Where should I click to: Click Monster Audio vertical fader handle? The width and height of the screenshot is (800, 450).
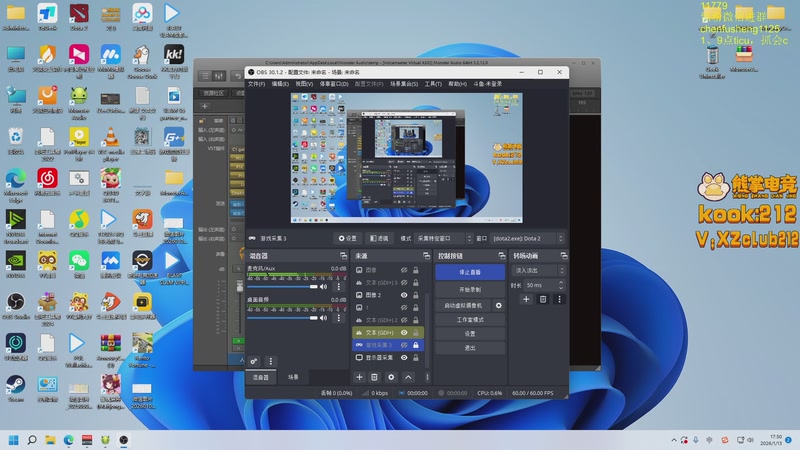click(240, 286)
